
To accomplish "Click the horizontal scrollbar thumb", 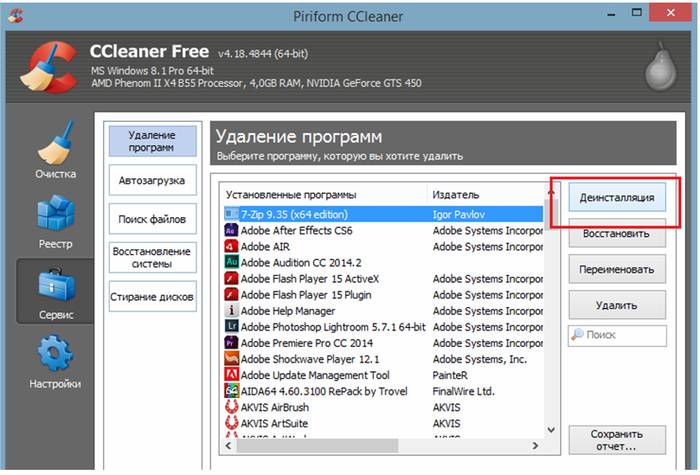I will [317, 445].
